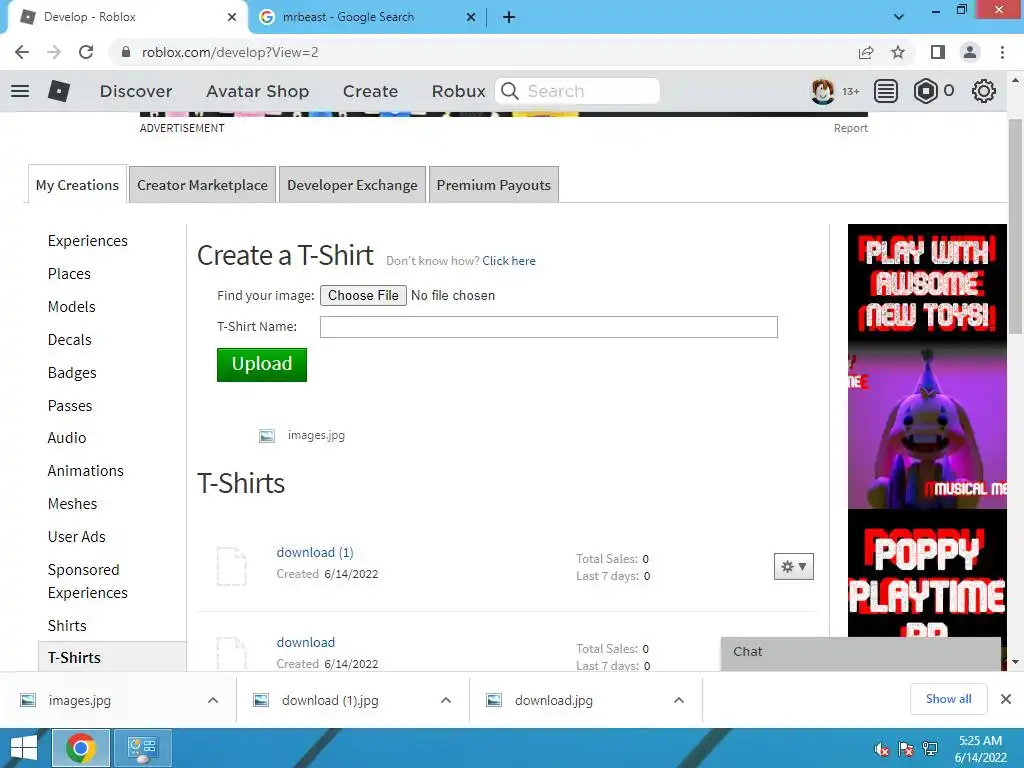
Task: Click the Choose File button
Action: pyautogui.click(x=363, y=295)
